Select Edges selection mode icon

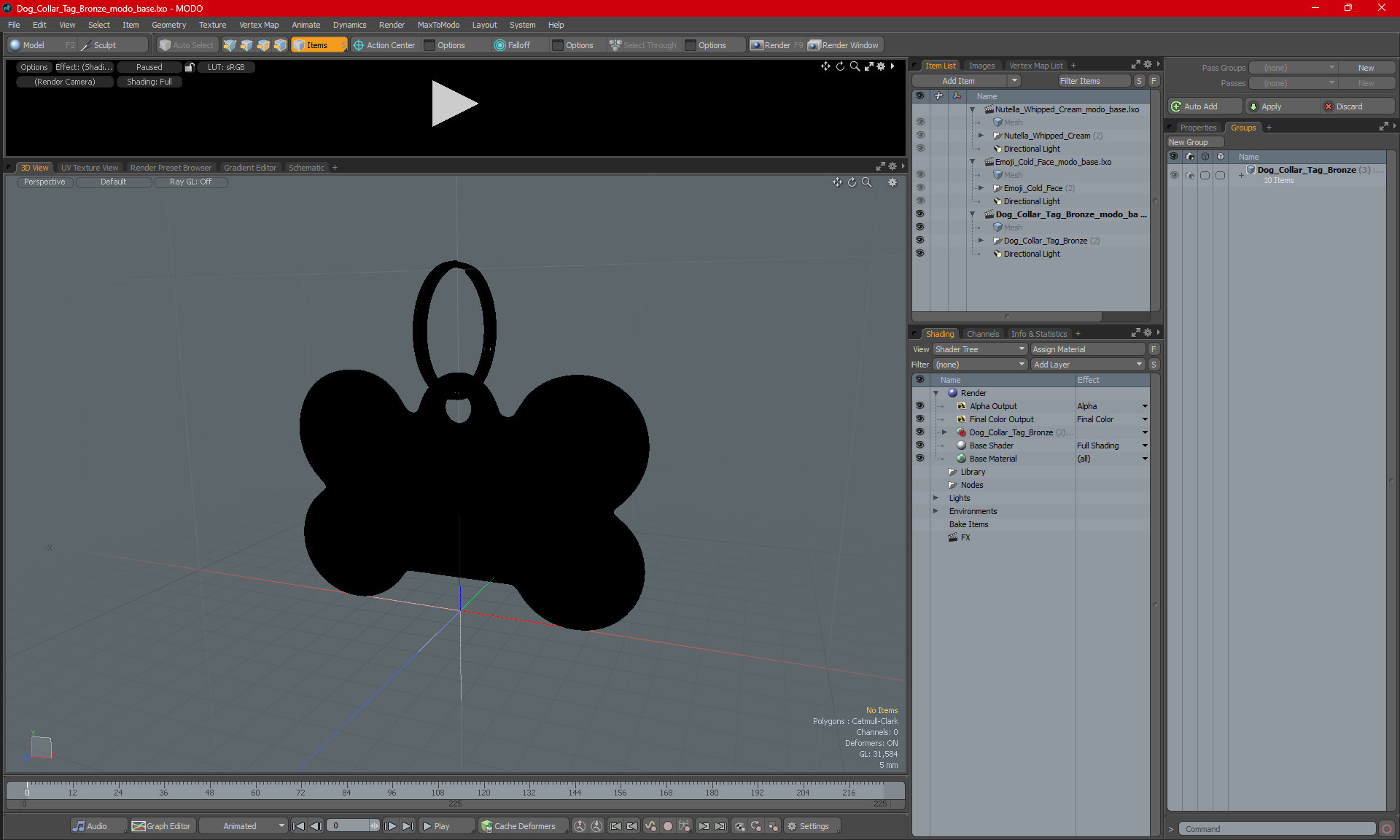click(x=246, y=45)
